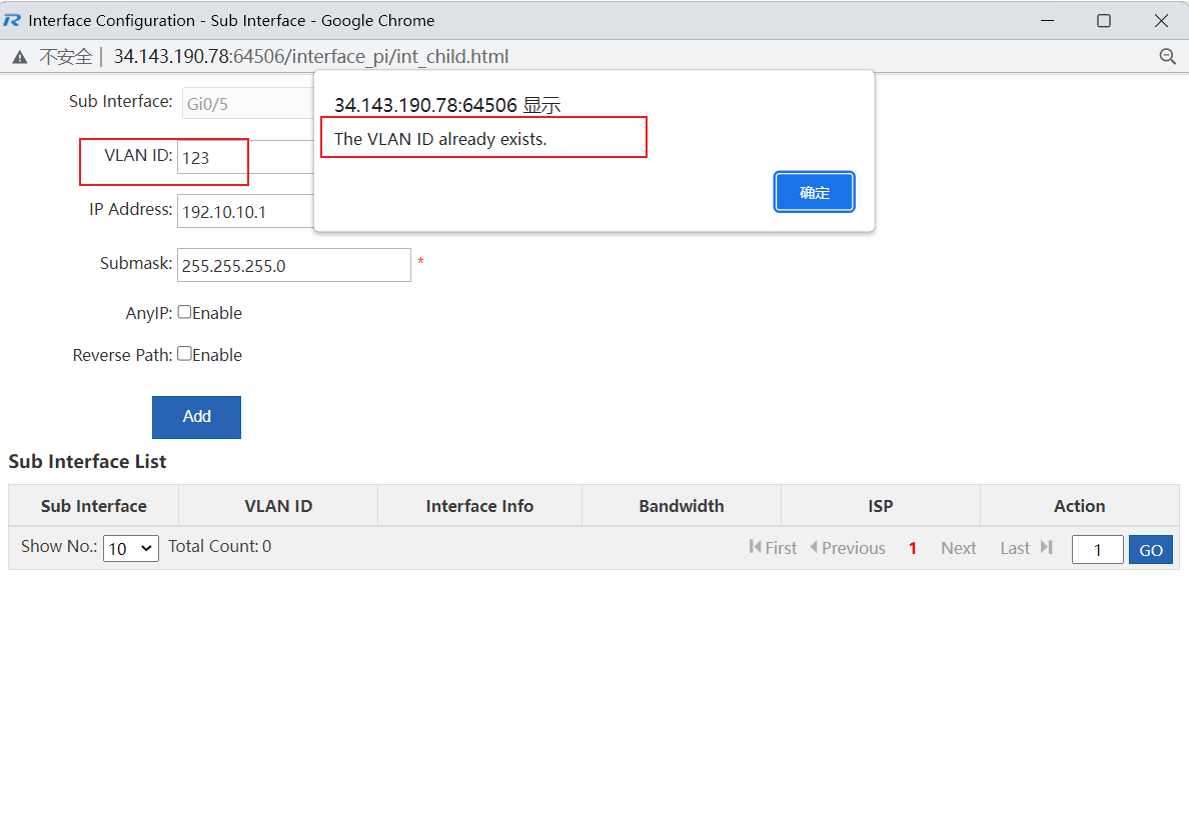
Task: Open the Show No. dropdown
Action: pos(131,548)
